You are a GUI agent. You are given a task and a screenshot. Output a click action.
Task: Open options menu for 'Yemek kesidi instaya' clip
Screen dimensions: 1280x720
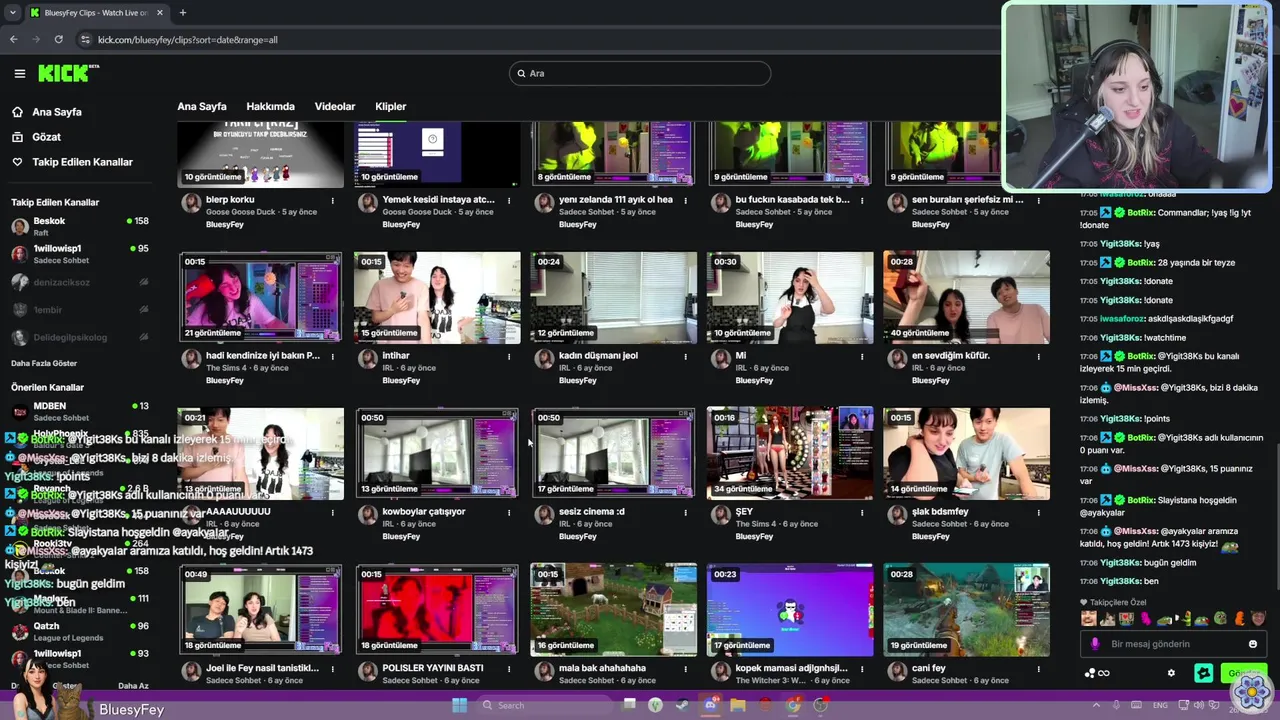pos(509,200)
